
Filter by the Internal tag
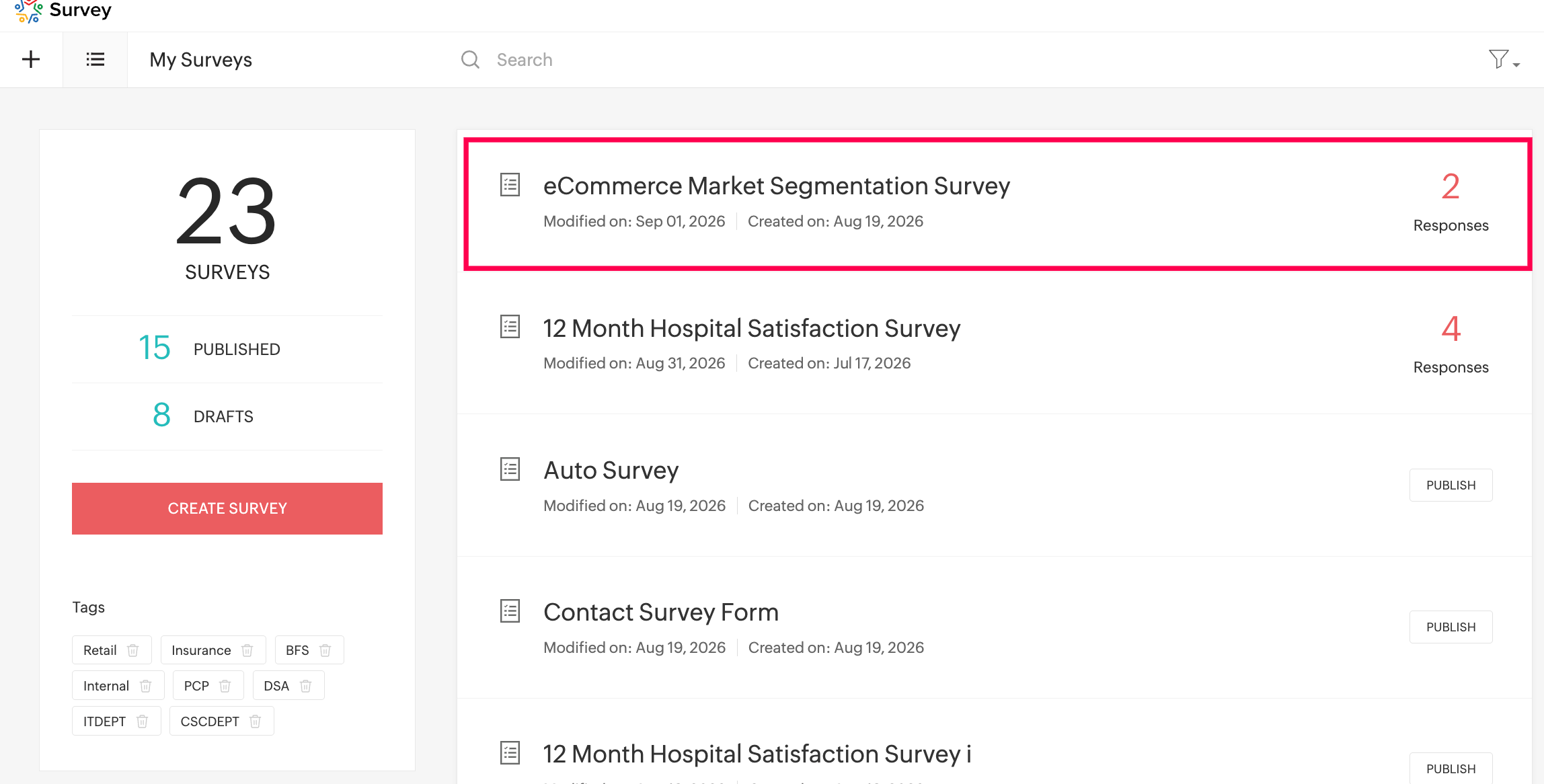coord(106,686)
